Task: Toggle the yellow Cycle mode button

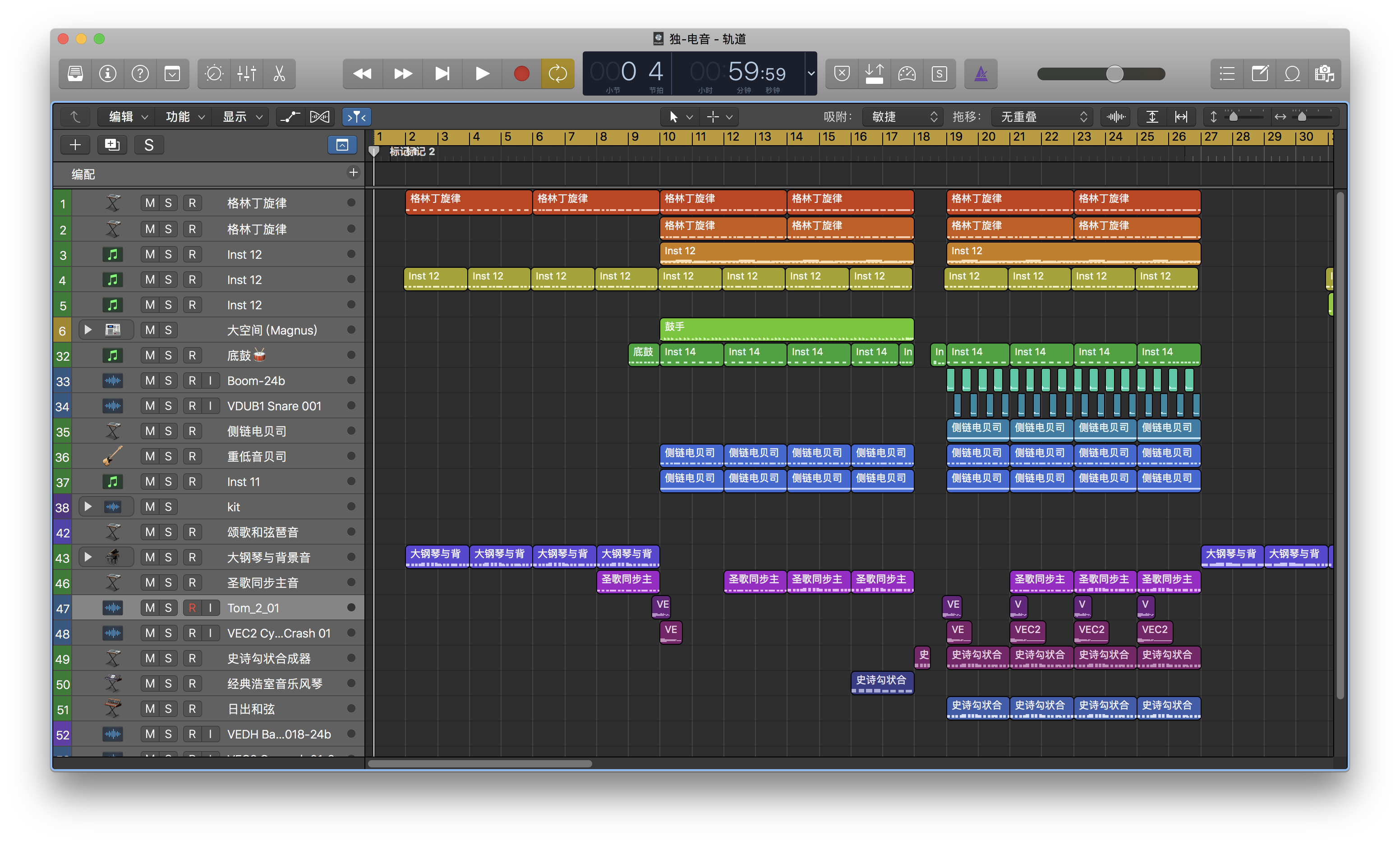Action: point(558,74)
